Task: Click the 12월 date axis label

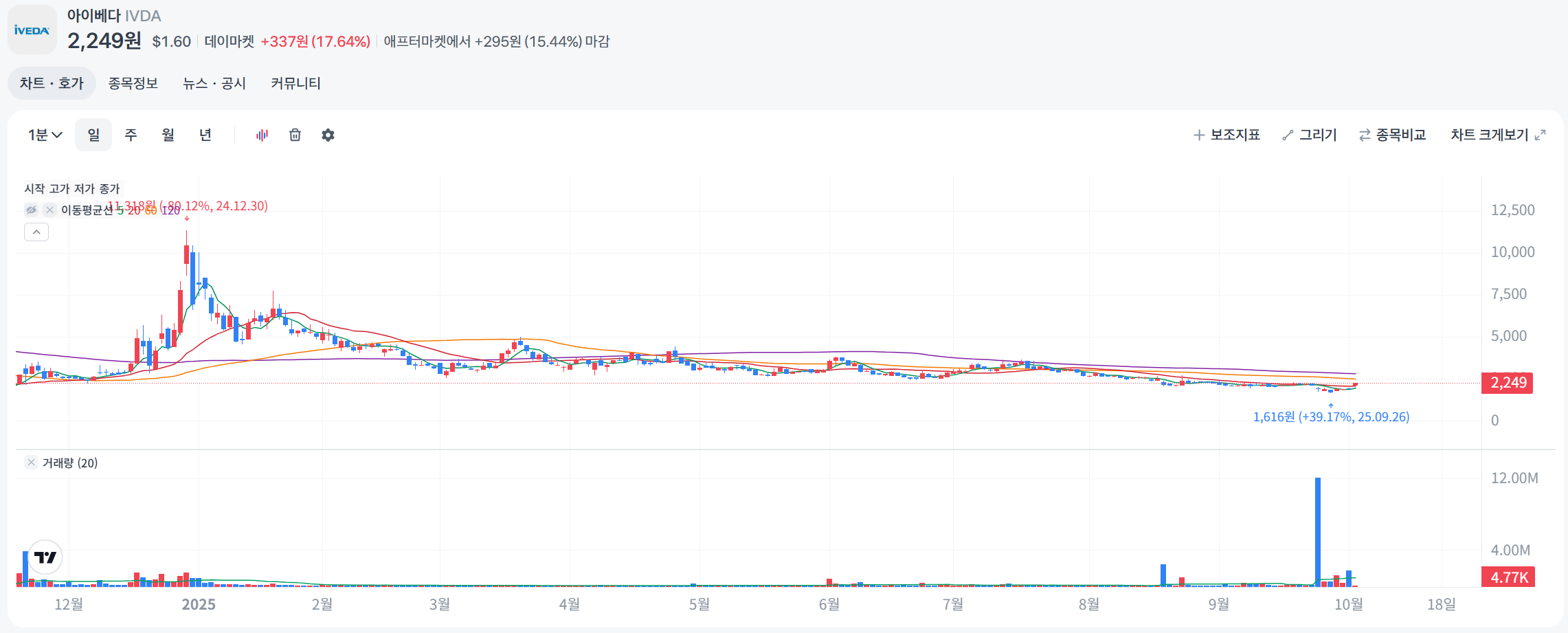Action: [x=69, y=604]
